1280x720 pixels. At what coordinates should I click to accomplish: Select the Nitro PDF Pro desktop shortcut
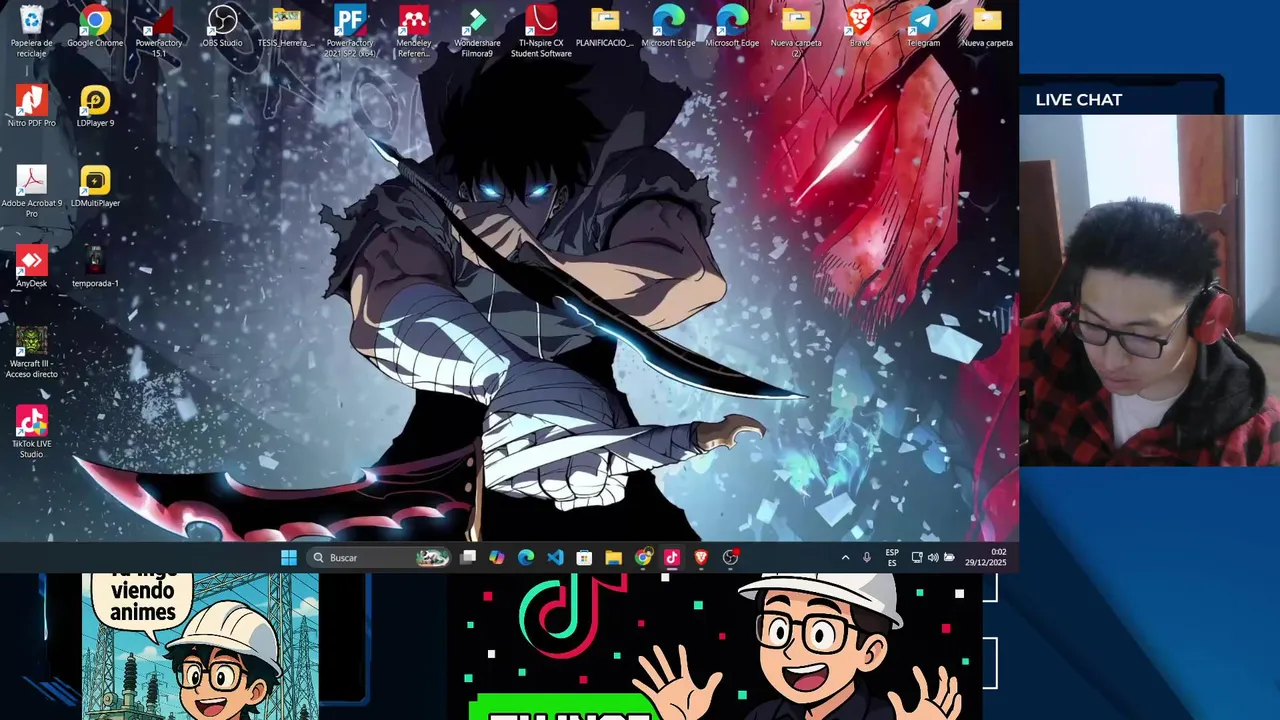point(31,106)
